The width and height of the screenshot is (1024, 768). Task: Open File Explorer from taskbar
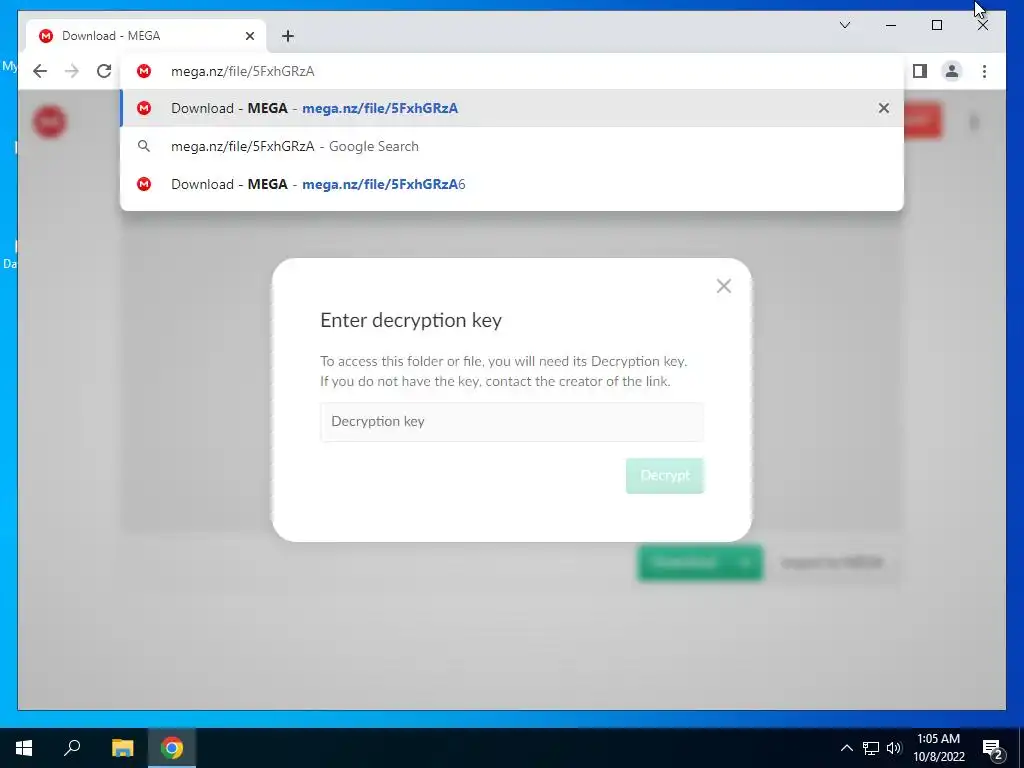[x=122, y=748]
